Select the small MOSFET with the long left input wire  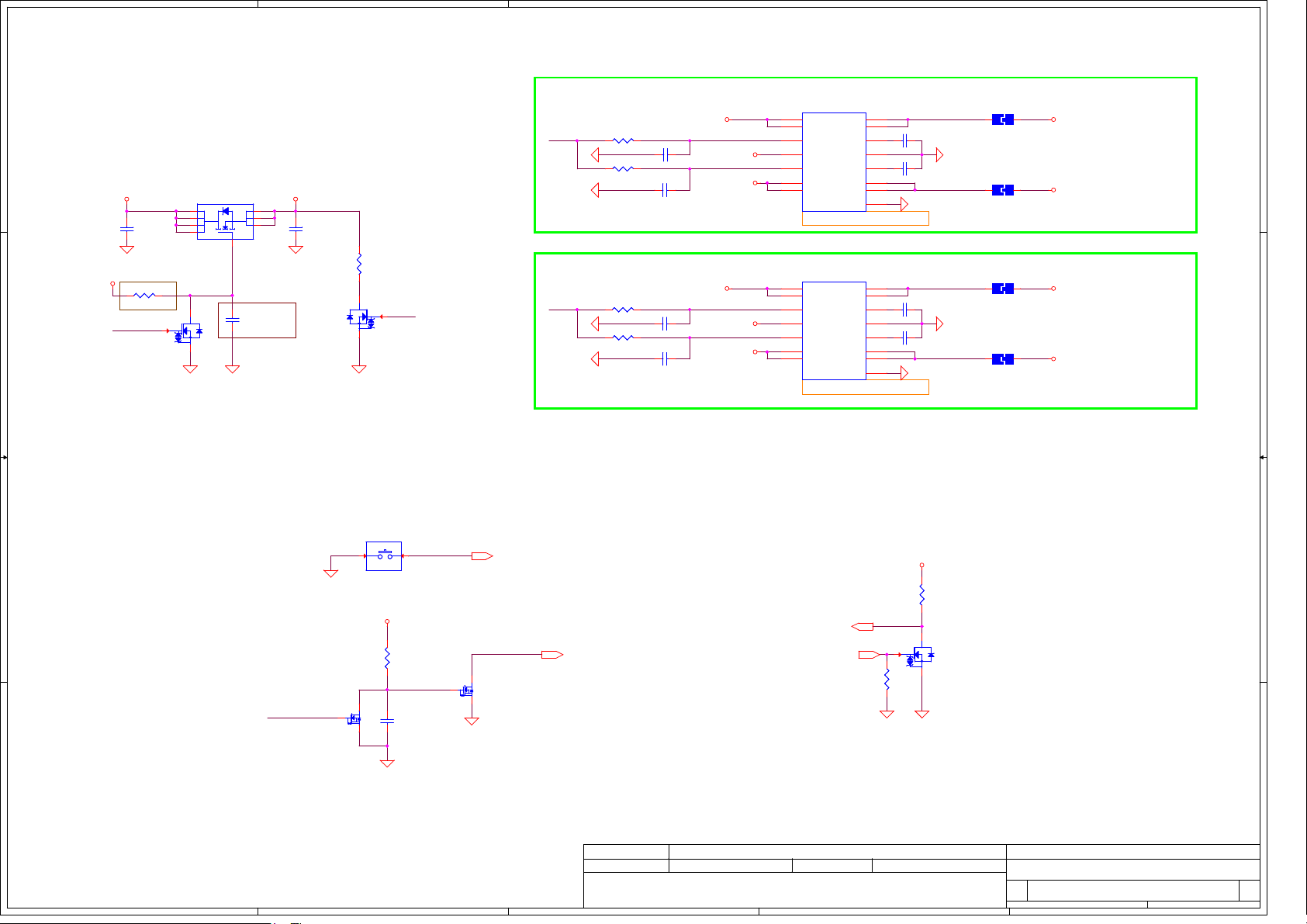[354, 719]
